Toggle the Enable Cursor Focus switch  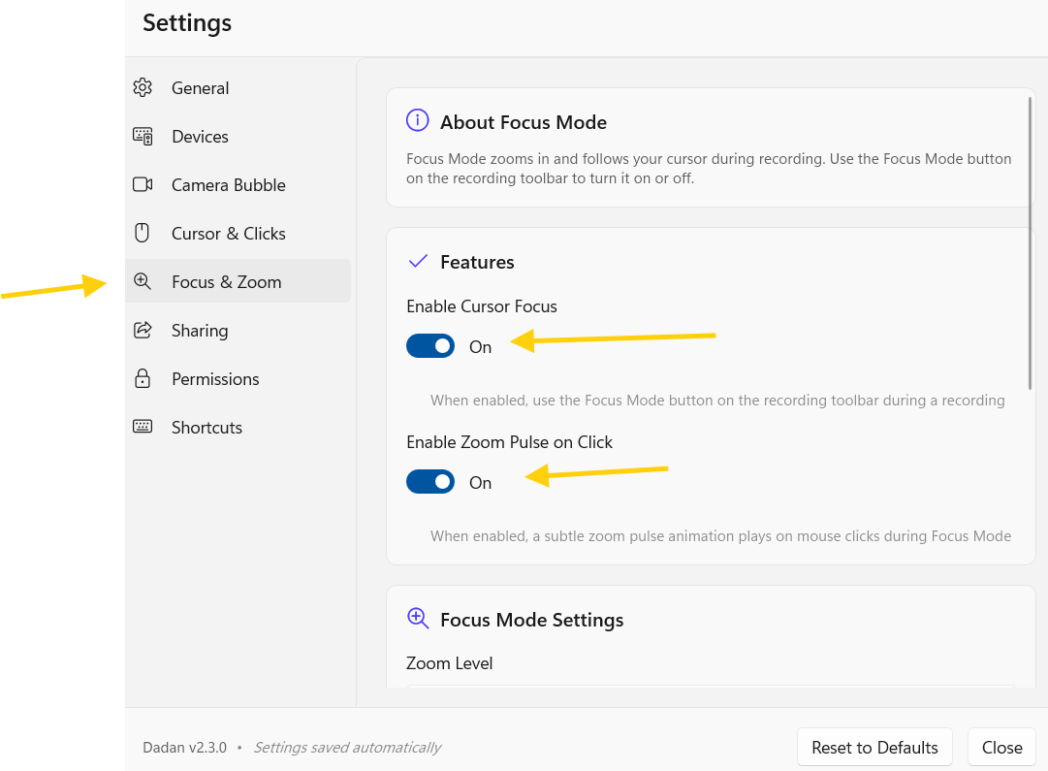pyautogui.click(x=430, y=346)
